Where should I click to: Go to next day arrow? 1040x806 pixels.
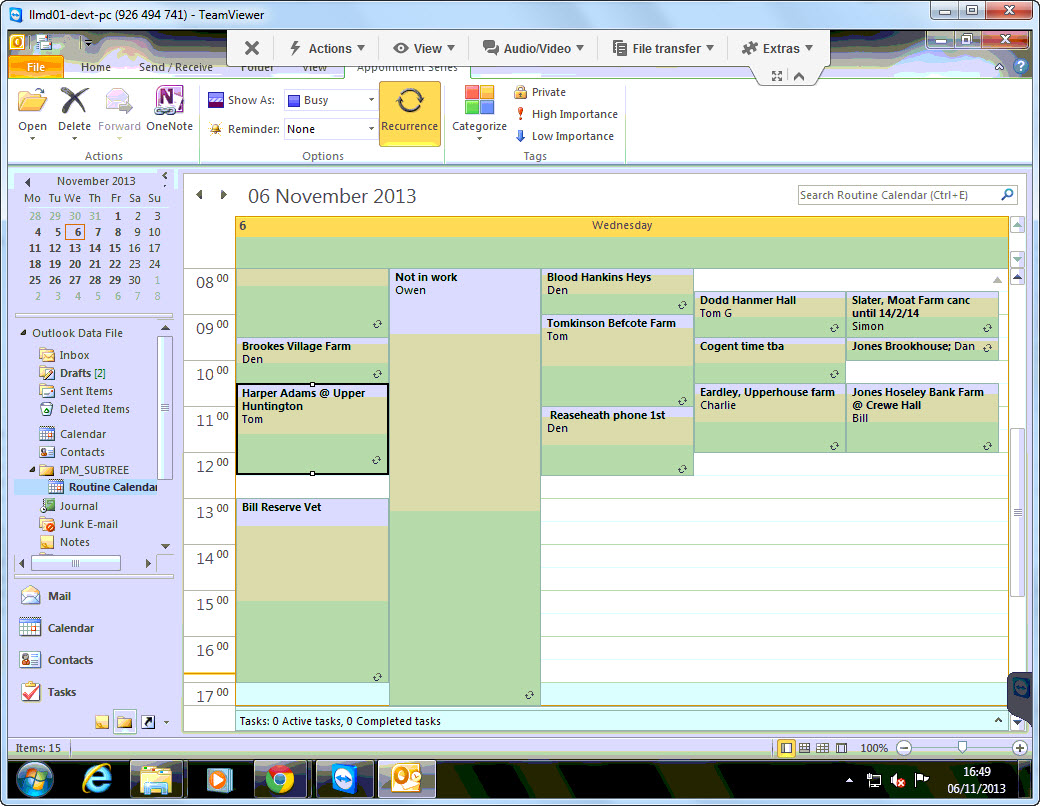coord(224,195)
